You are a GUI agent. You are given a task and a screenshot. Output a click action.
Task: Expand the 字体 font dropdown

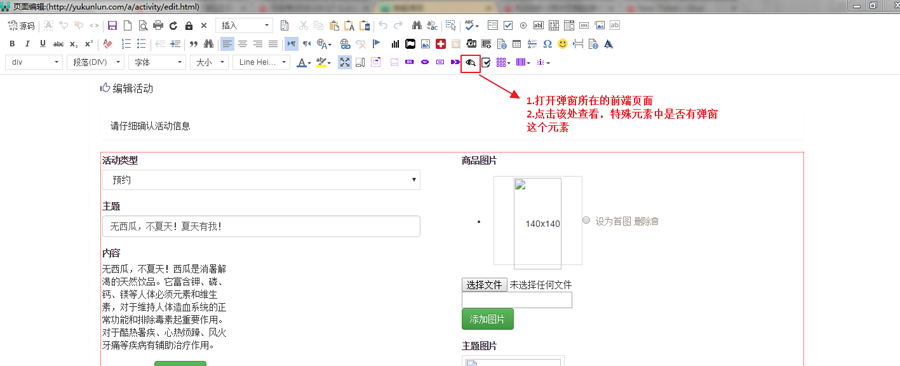click(157, 63)
